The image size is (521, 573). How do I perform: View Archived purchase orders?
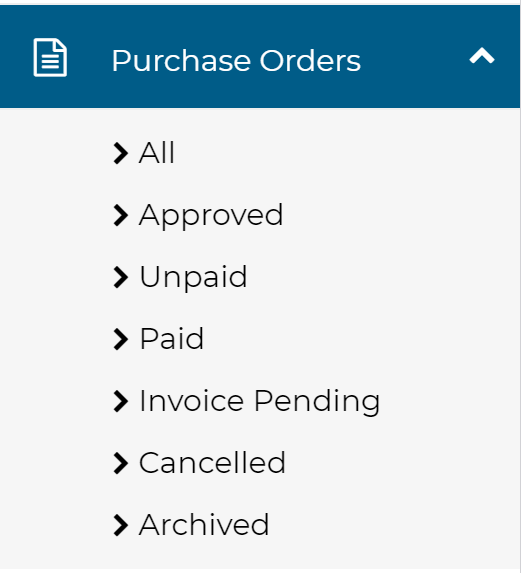tap(204, 525)
